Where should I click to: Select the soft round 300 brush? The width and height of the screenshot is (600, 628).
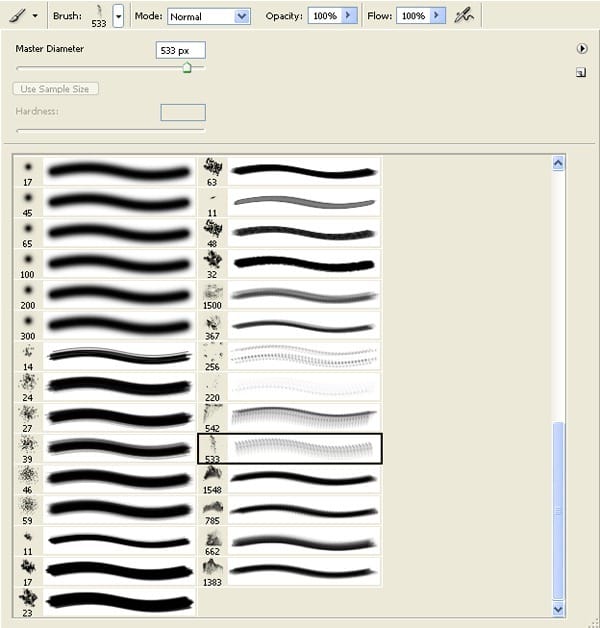[x=105, y=326]
